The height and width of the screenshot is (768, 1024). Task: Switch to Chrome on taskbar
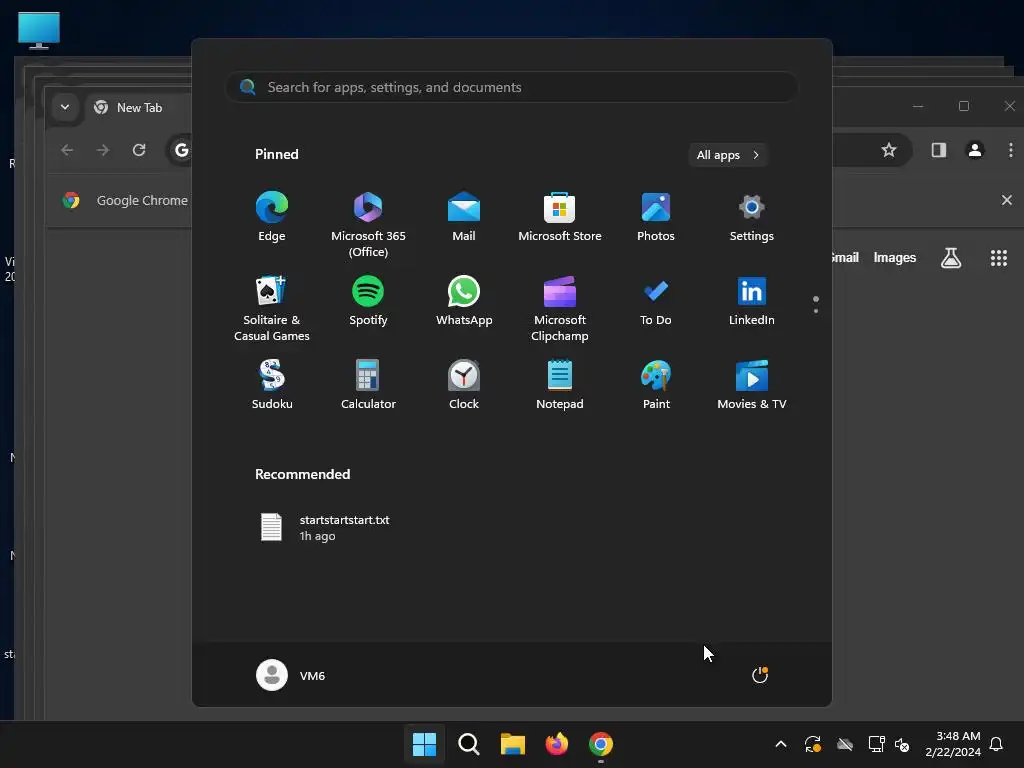(601, 744)
